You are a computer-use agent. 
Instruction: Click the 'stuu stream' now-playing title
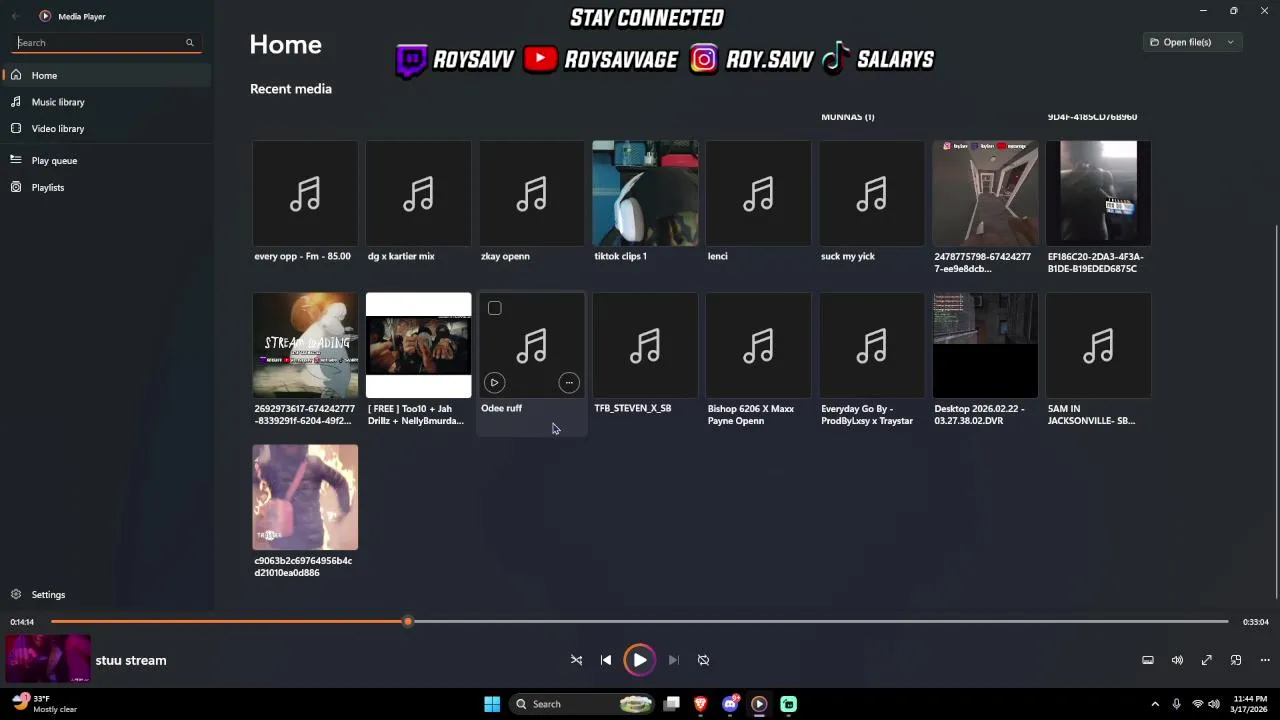coord(131,660)
